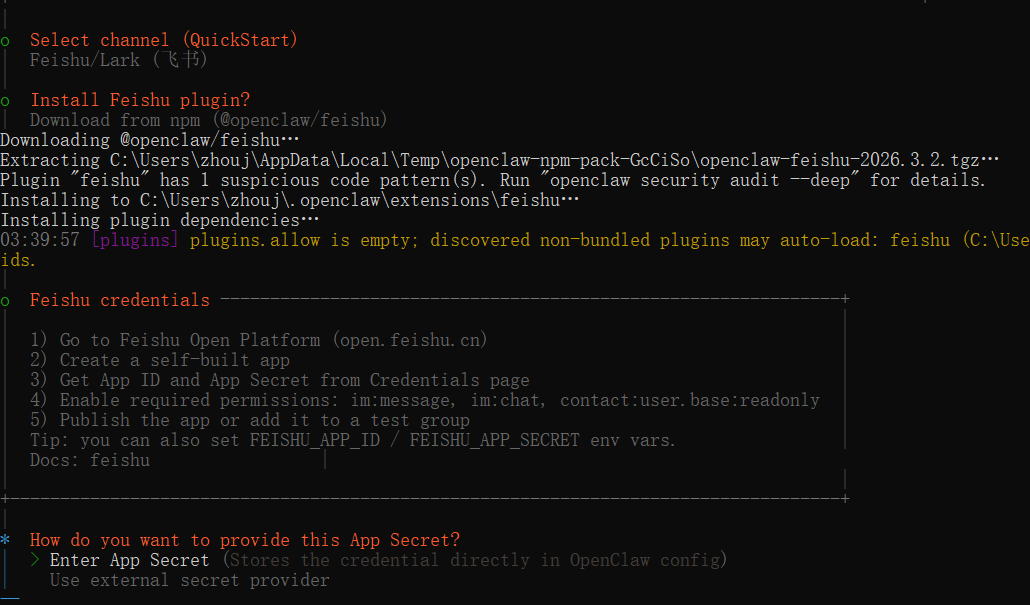Click the App Secret question prompt text
The image size is (1030, 605).
245,540
